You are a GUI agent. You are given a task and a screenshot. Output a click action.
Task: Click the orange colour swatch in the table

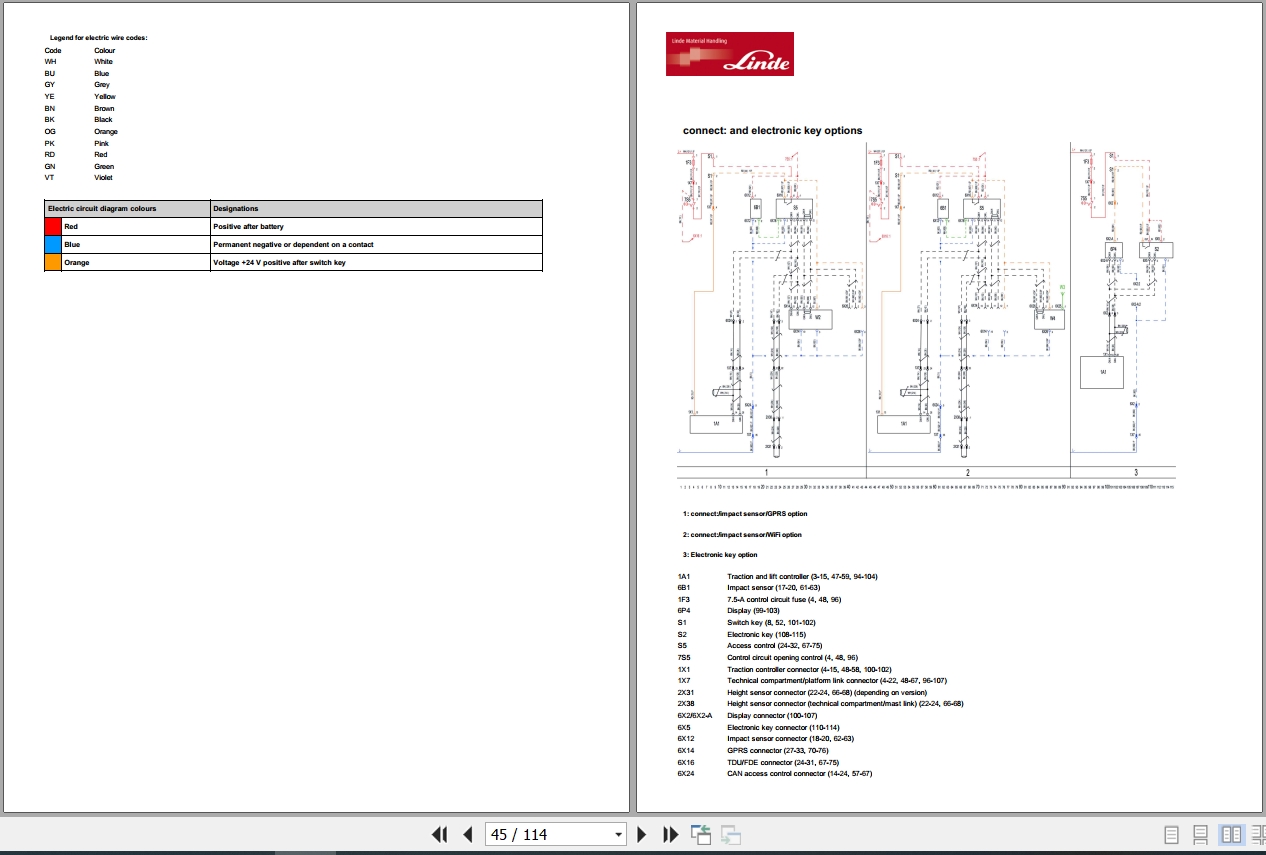(53, 262)
